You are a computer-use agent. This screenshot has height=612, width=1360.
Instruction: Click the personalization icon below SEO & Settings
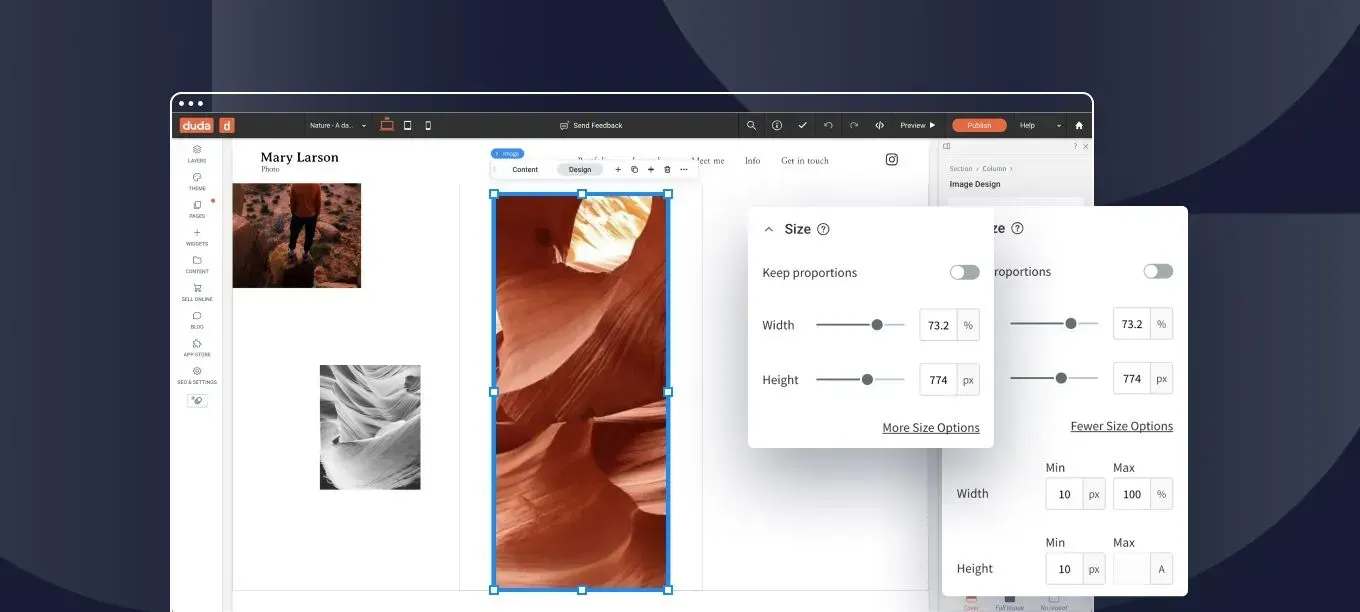coord(197,401)
